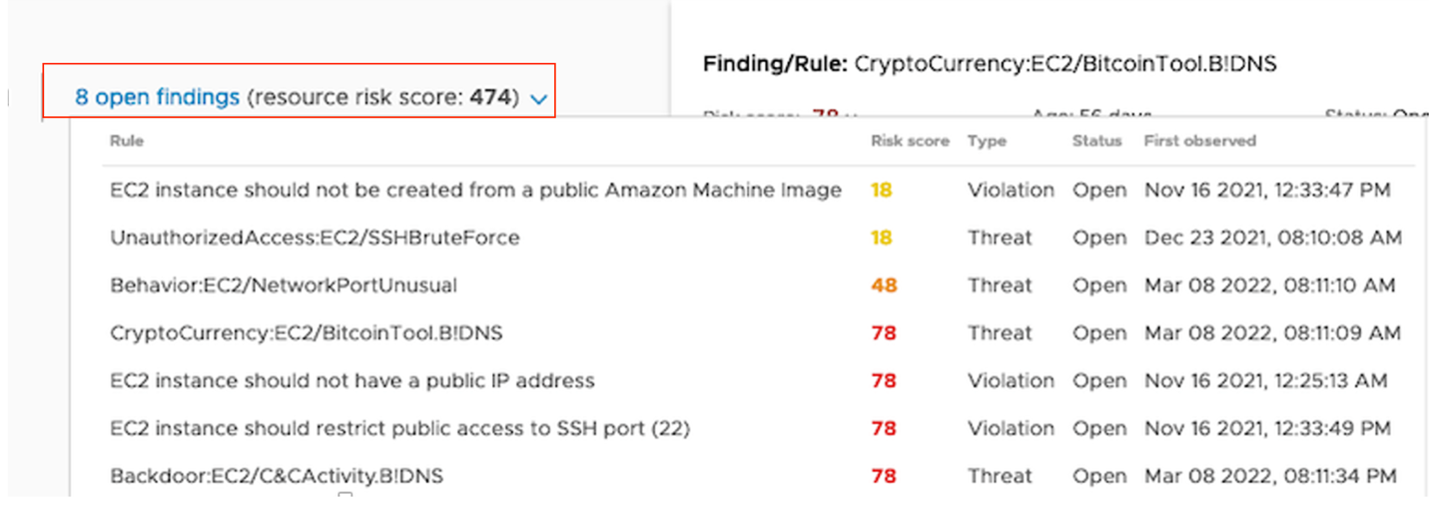
Task: Sort by the First observed column header
Action: click(x=1199, y=141)
